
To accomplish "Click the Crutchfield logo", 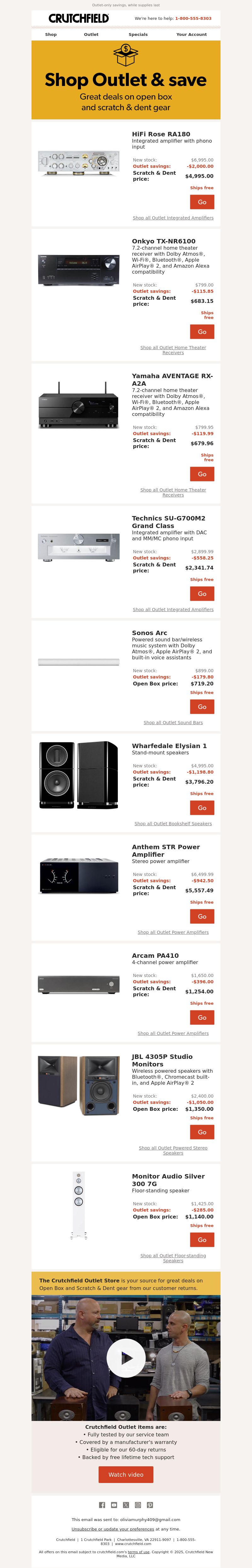I will (79, 19).
